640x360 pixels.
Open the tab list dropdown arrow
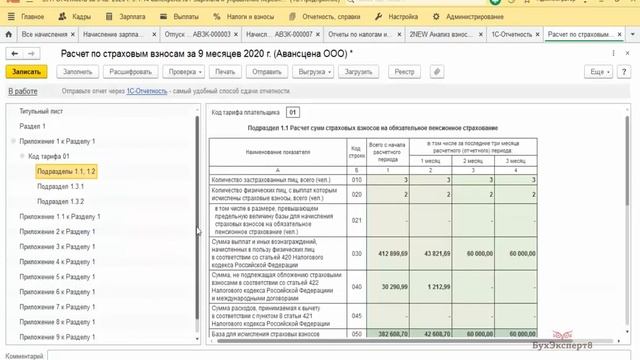click(x=633, y=35)
